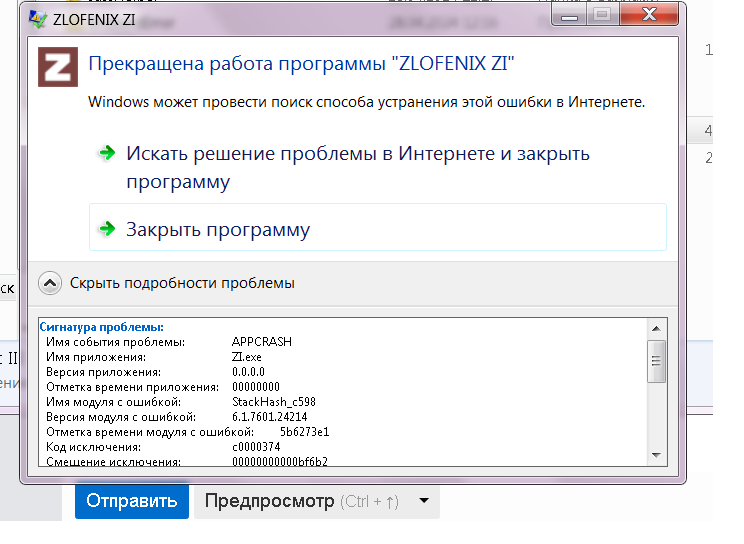Viewport: 744px width, 544px height.
Task: Click the disabled maximize button in the dialog title bar
Action: tap(603, 15)
